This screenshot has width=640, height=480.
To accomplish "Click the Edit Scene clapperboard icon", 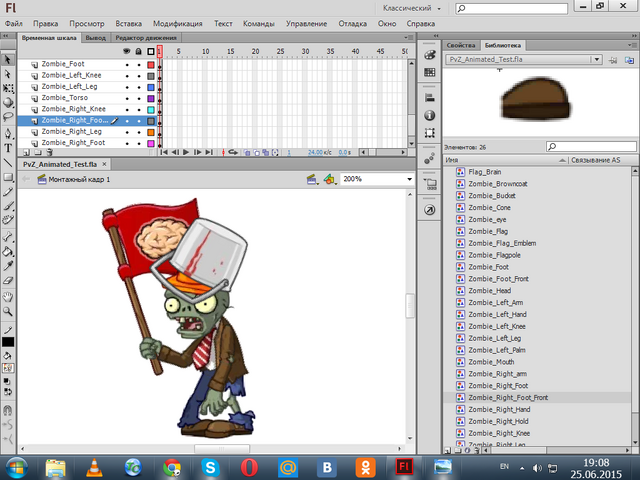I will pyautogui.click(x=312, y=179).
